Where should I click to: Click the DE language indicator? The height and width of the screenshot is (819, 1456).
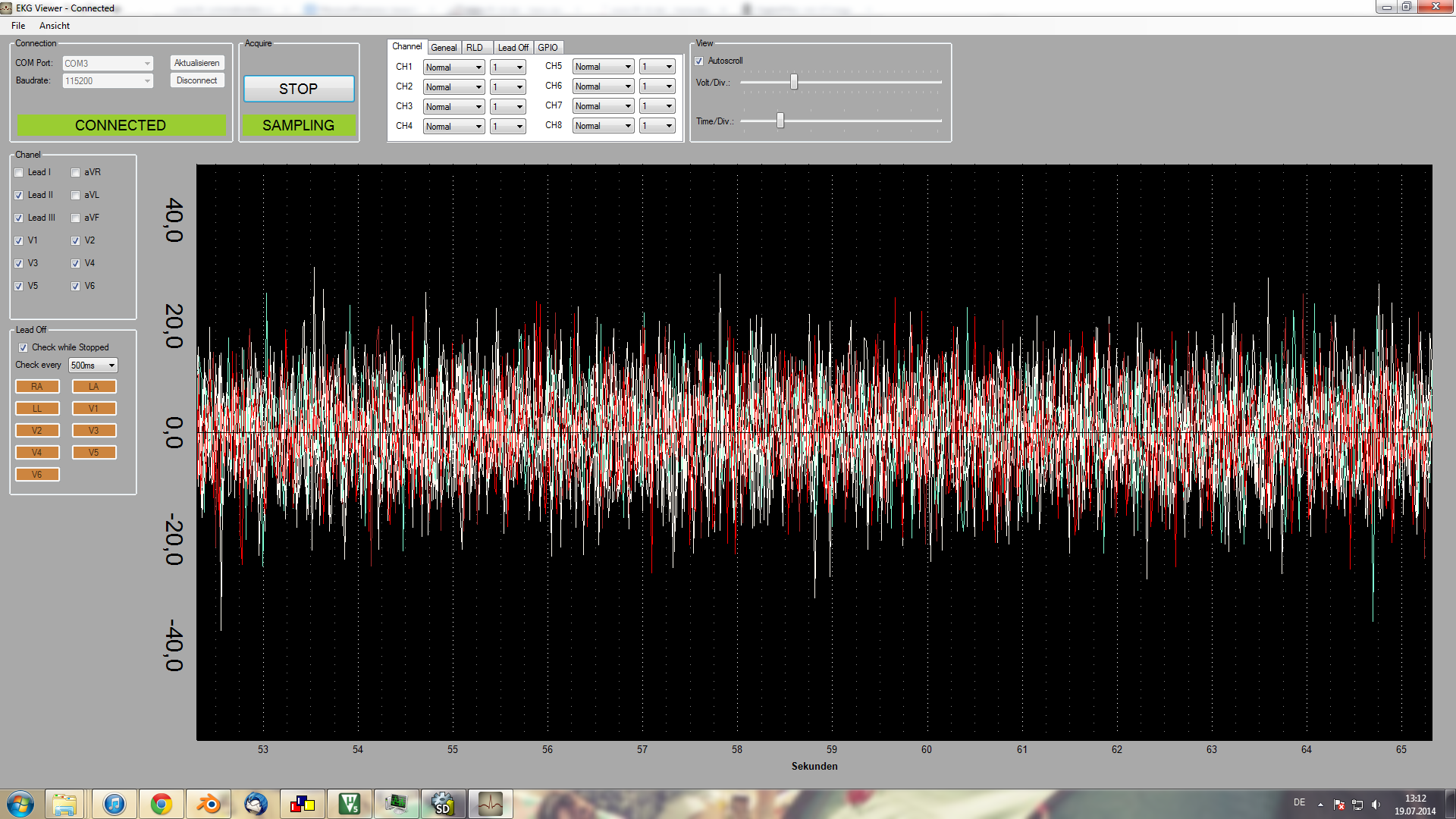click(x=1299, y=802)
